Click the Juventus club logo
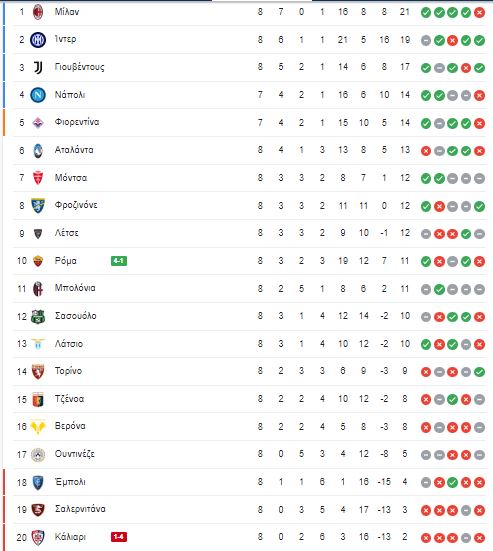The height and width of the screenshot is (551, 493). [x=38, y=67]
